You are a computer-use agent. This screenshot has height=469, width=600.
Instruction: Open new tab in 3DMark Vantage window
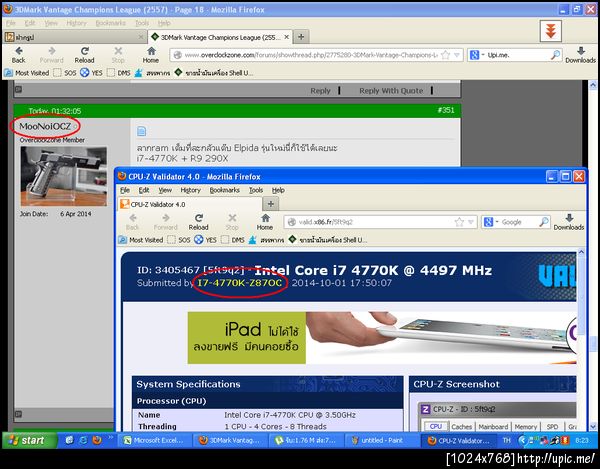coord(301,37)
